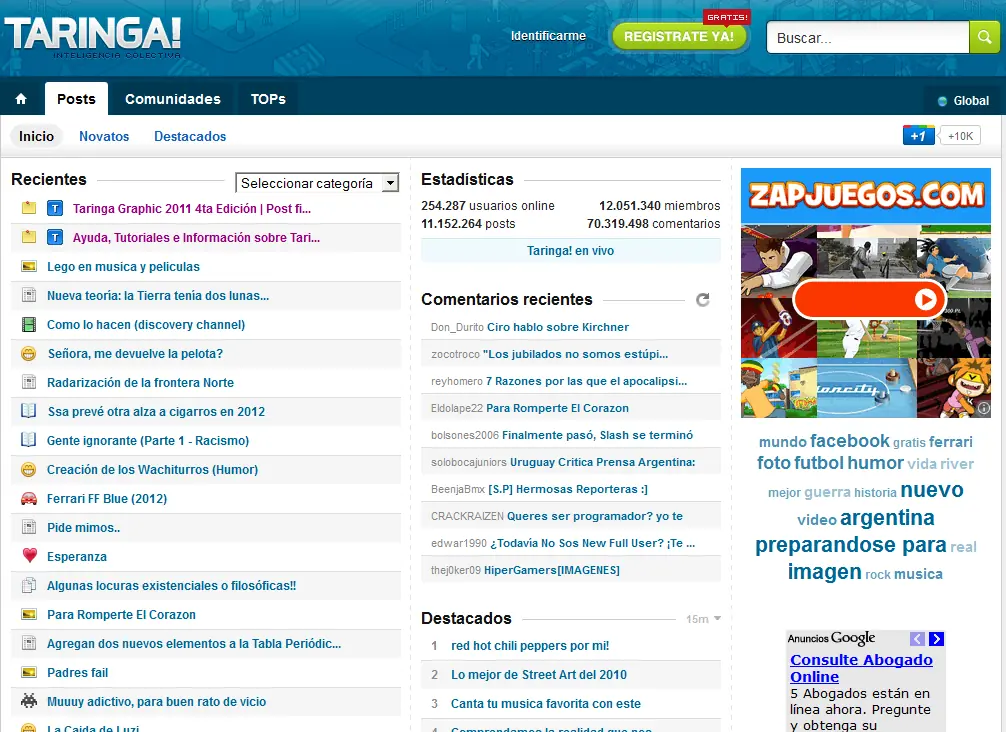Open post Lo mejor de Street Art del 2010
This screenshot has width=1006, height=732.
coord(539,674)
